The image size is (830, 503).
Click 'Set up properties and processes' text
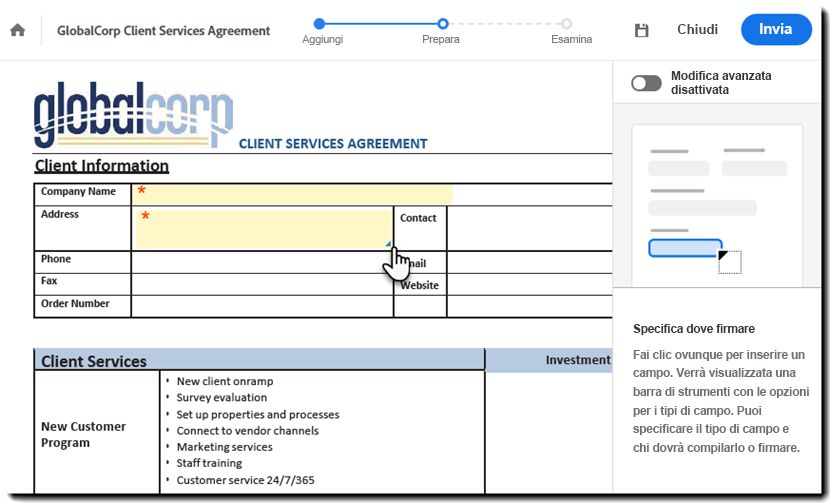(x=258, y=415)
